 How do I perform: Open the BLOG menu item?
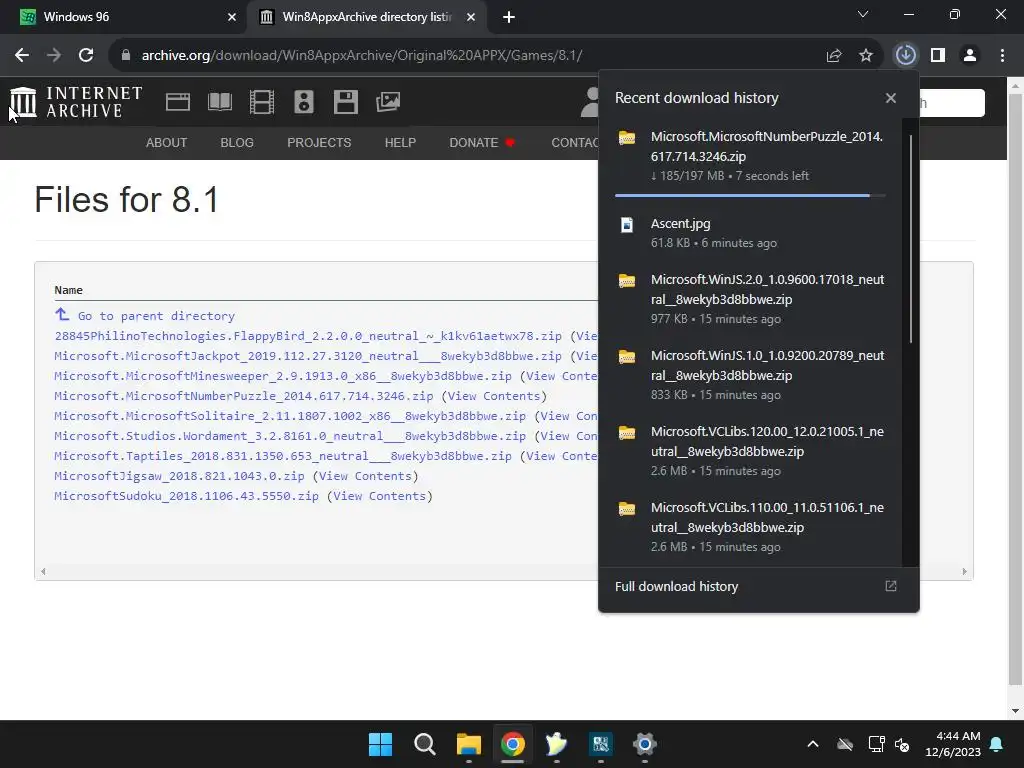(237, 142)
